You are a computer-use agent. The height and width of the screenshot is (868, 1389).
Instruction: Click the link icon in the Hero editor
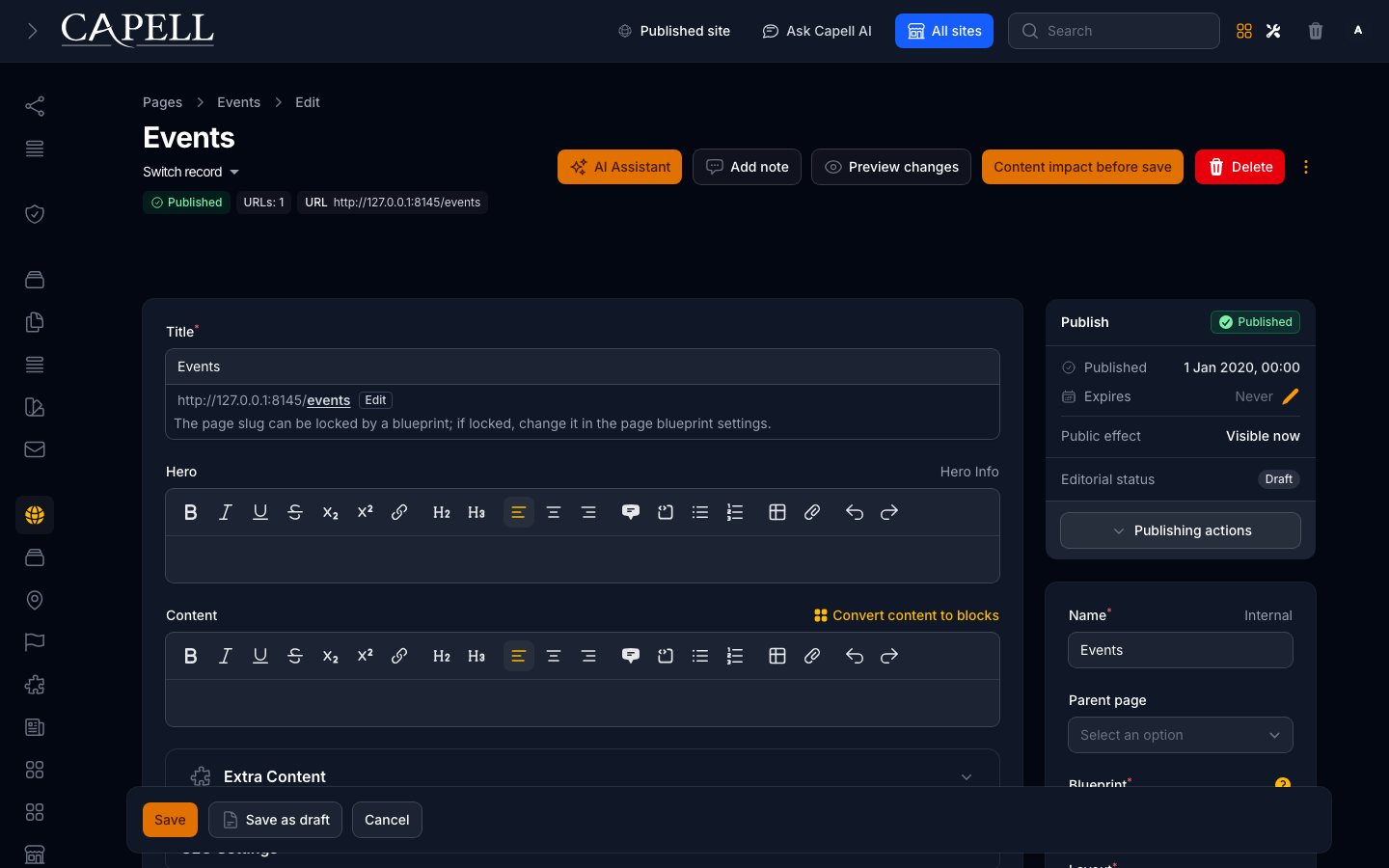[399, 512]
